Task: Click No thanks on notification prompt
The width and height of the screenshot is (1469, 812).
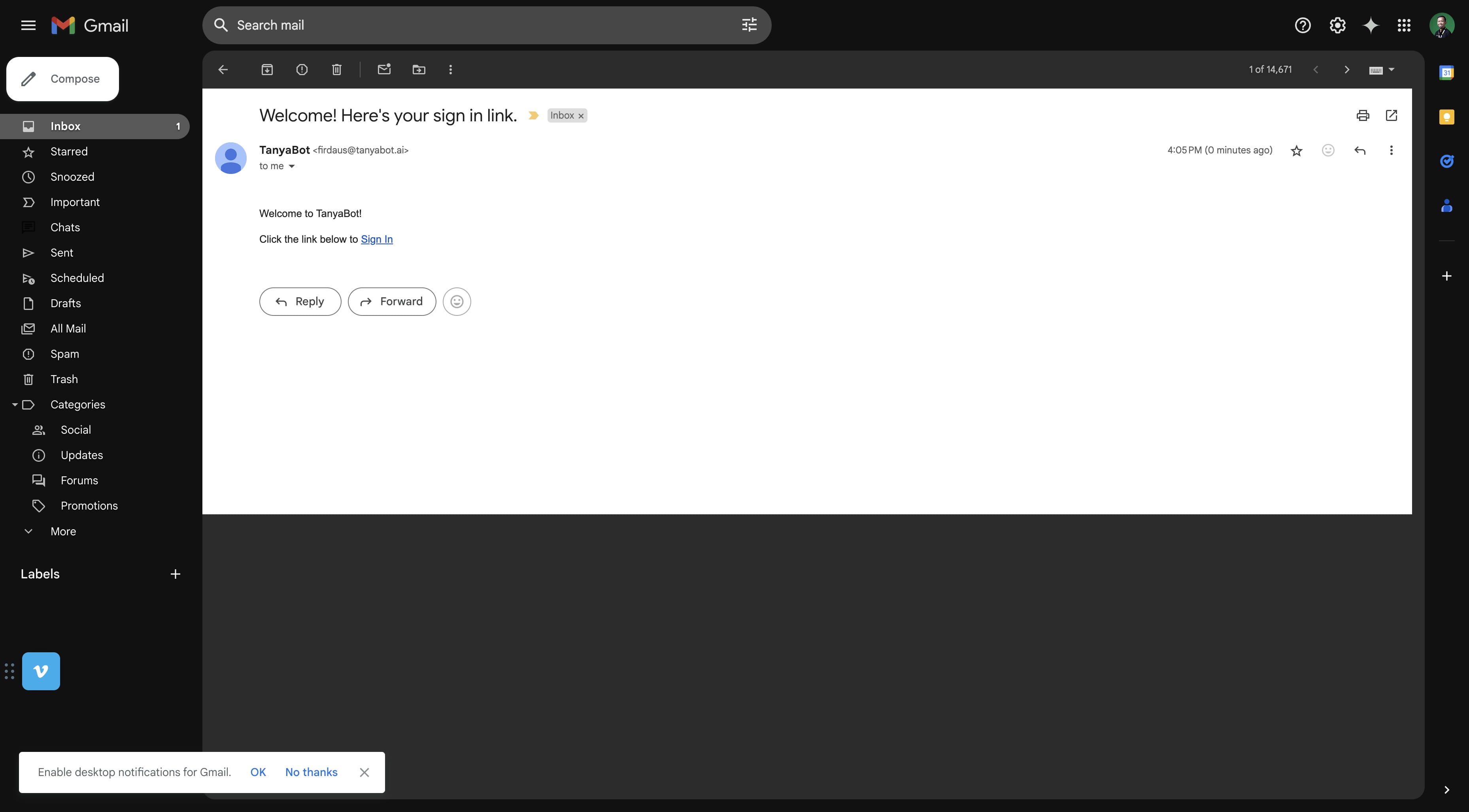Action: click(x=312, y=772)
